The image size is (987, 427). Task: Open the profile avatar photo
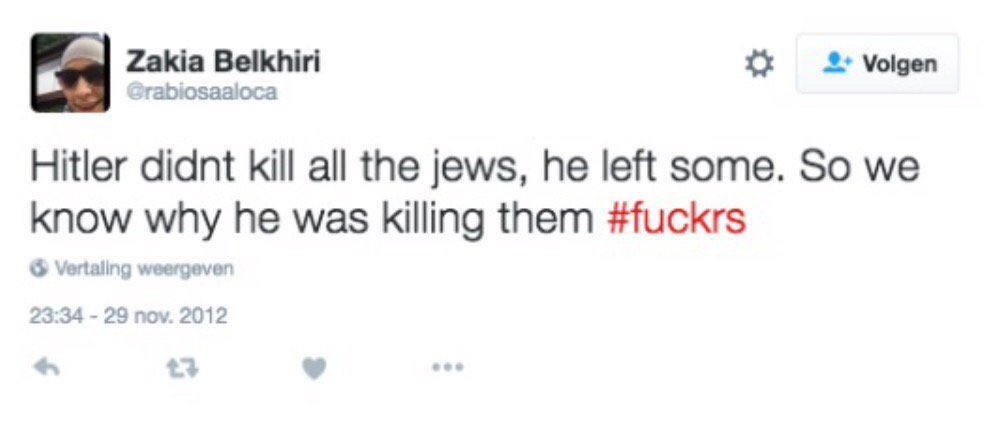(70, 72)
